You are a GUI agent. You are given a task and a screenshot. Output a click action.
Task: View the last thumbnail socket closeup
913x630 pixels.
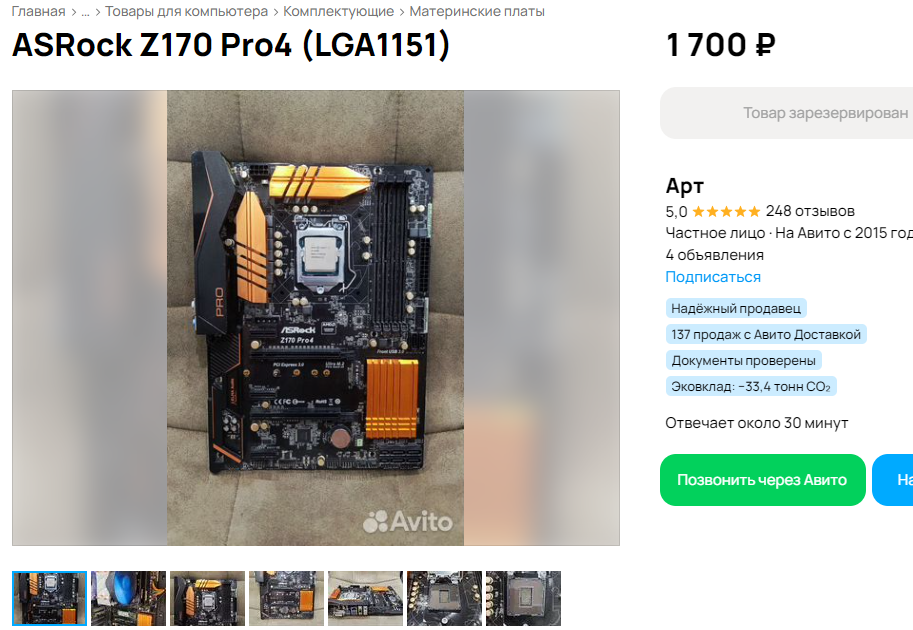523,599
